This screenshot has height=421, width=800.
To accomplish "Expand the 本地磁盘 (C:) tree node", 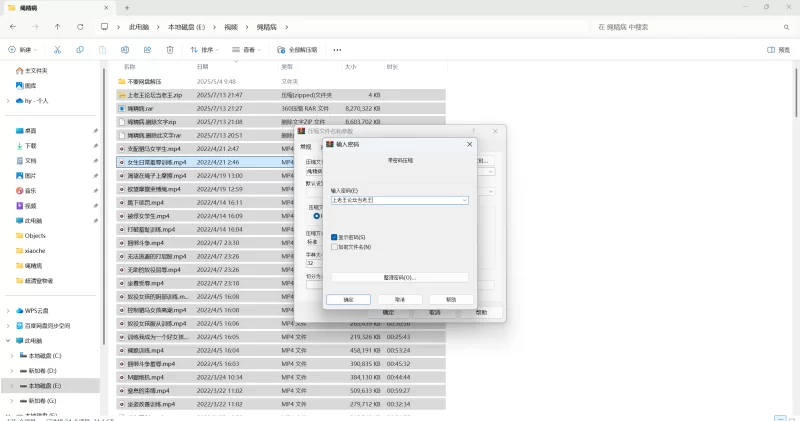I will click(x=12, y=356).
